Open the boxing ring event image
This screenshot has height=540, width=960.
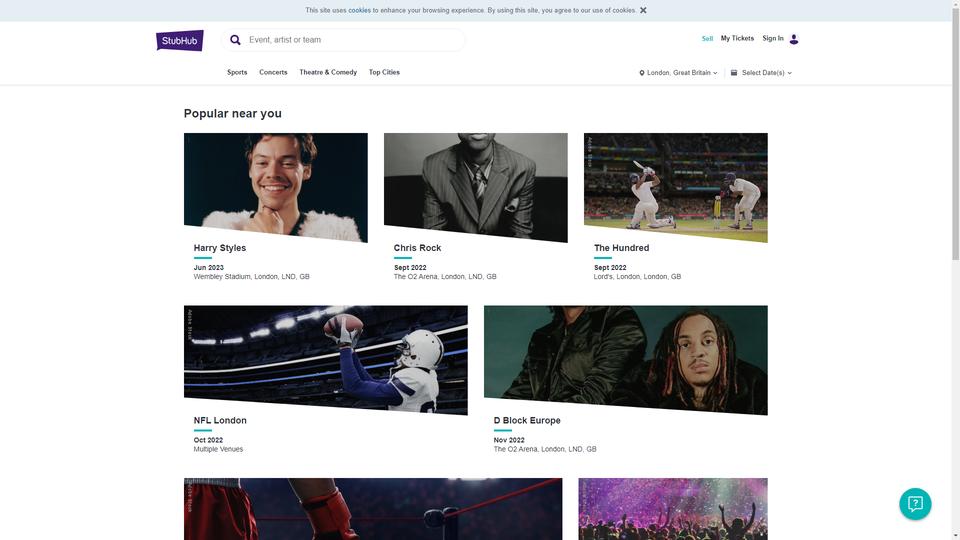click(373, 509)
